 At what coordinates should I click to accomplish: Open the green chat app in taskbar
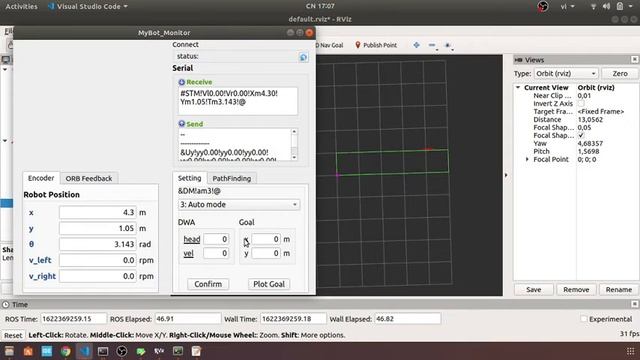[141, 351]
